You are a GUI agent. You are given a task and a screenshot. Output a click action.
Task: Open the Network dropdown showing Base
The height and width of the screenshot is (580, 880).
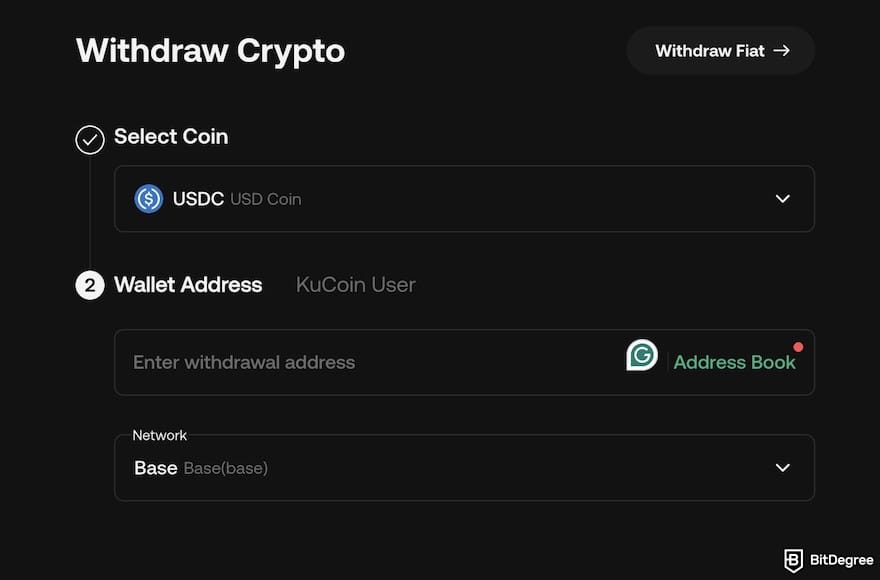pyautogui.click(x=782, y=467)
